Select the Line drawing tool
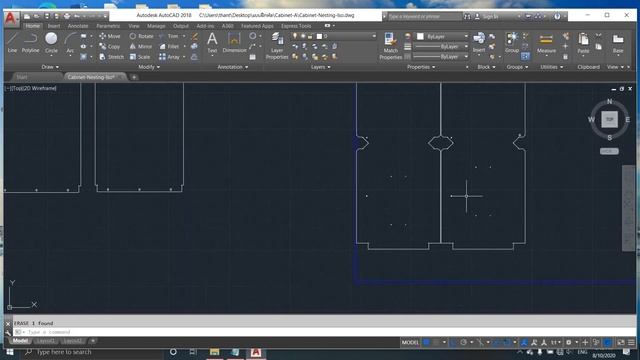Viewport: 640px width, 360px height. tap(12, 42)
